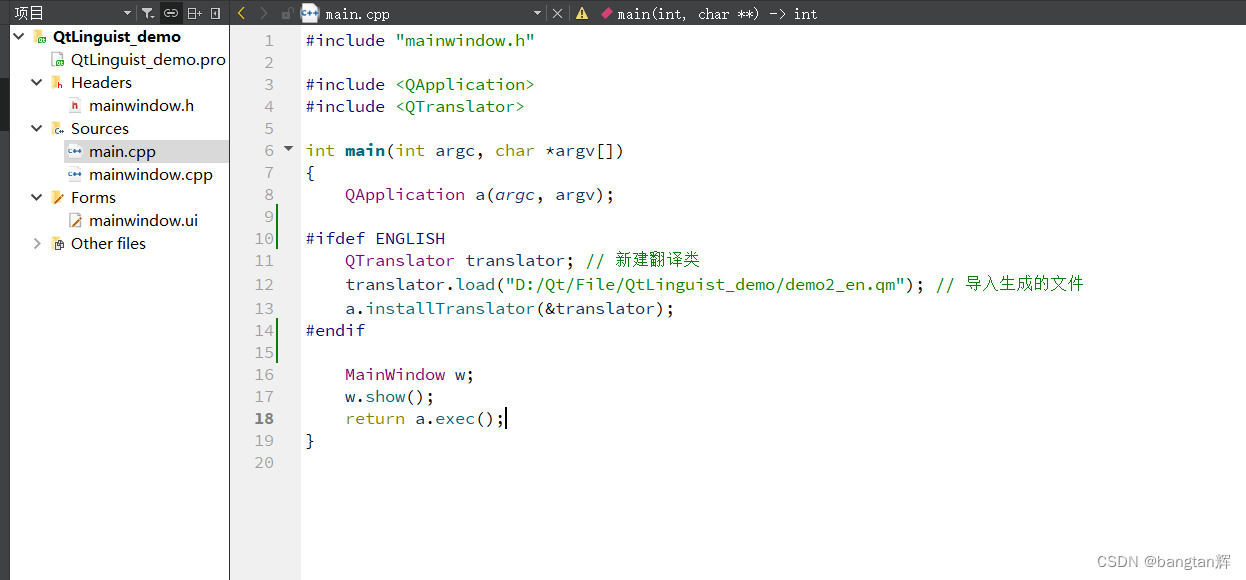This screenshot has height=580, width=1246.
Task: Select the Sources folder item
Action: coord(99,128)
